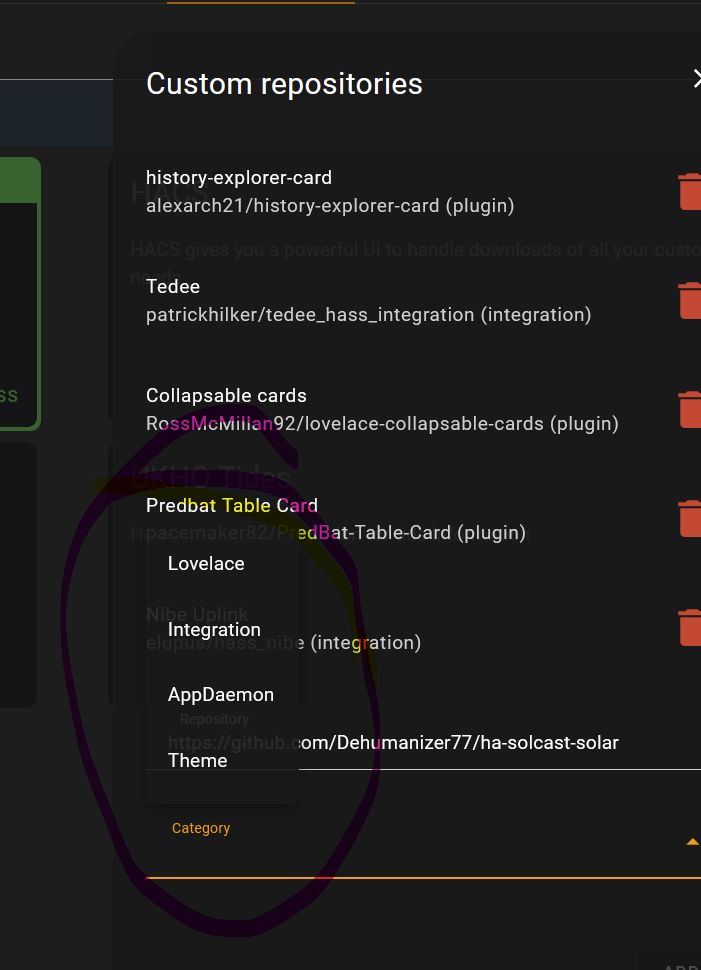Click RossMcMillan92/lovelace-collapsable-cards (plugin) text
This screenshot has height=970, width=701.
click(x=382, y=424)
